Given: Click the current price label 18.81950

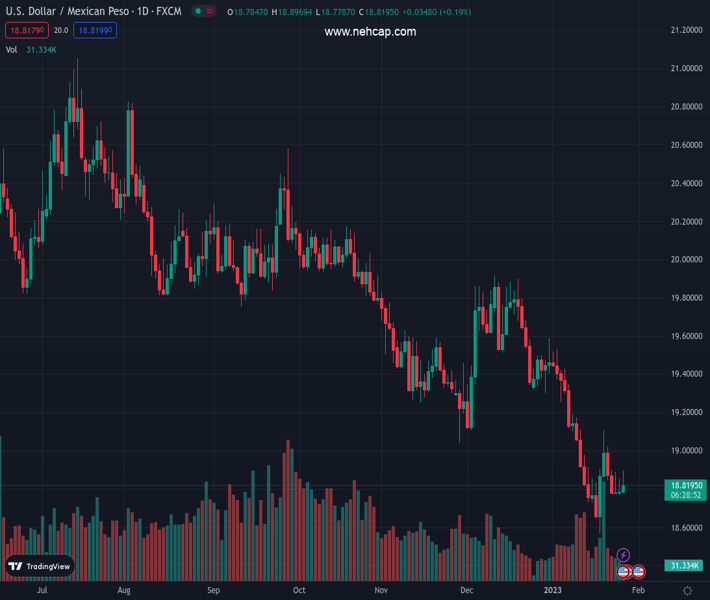Looking at the screenshot, I should 684,484.
